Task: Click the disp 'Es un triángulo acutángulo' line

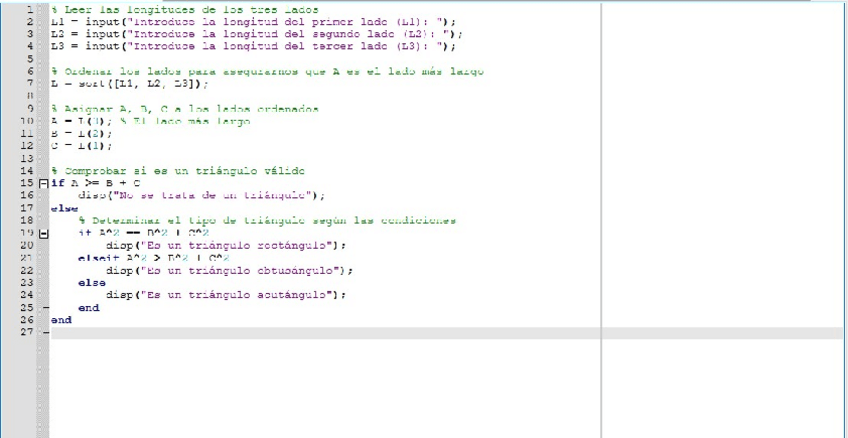Action: point(226,295)
